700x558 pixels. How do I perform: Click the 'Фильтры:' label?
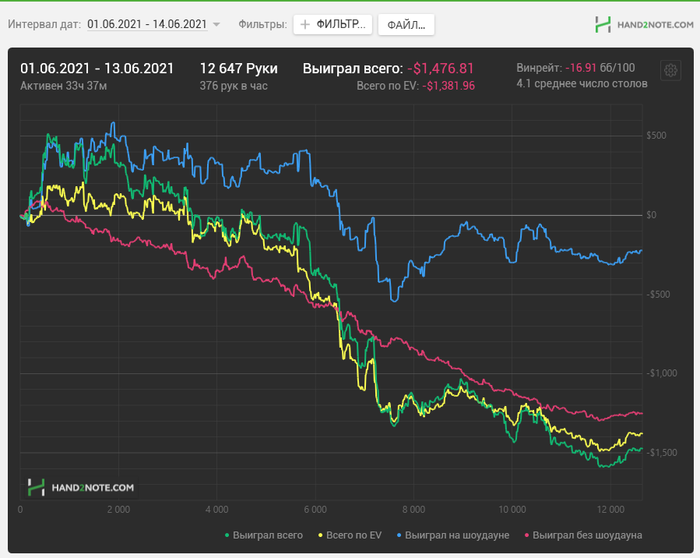click(x=262, y=24)
